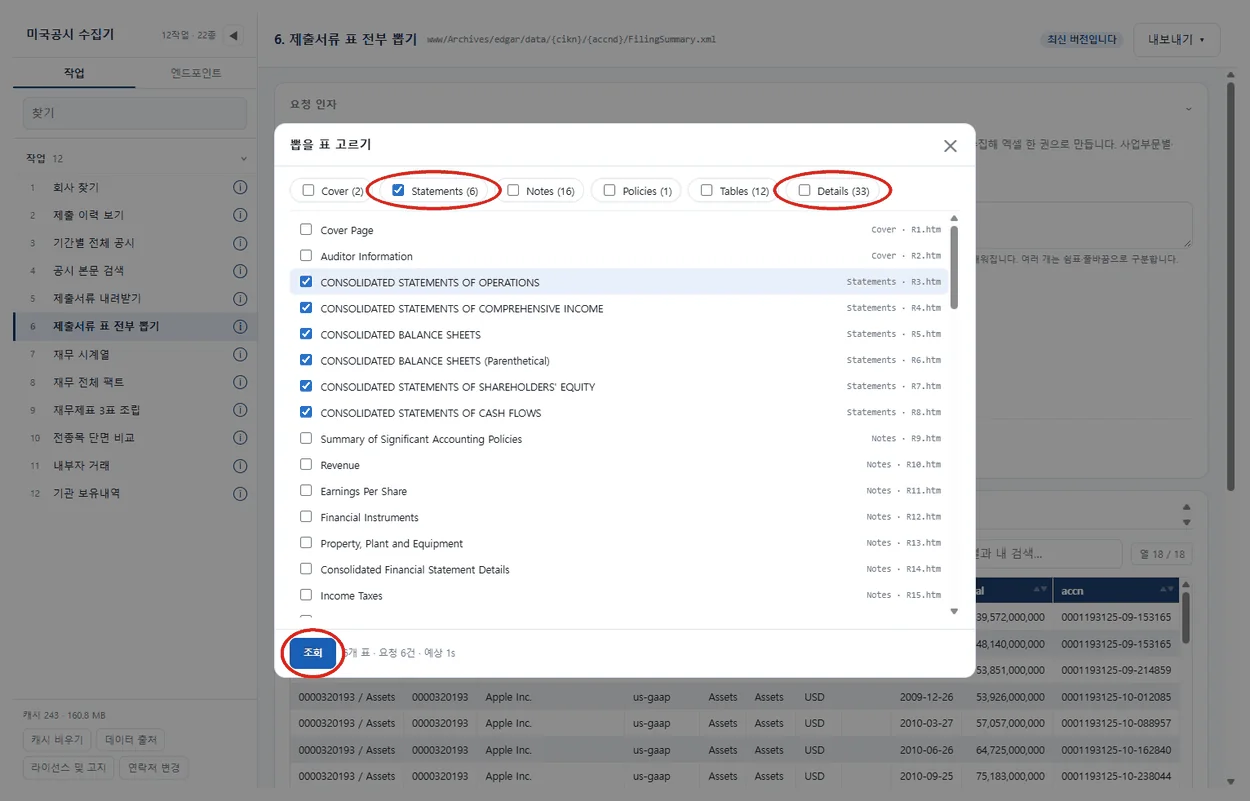Open the info icon next to 전종목 단면 비교
Screen dimensions: 1250x801
click(240, 438)
